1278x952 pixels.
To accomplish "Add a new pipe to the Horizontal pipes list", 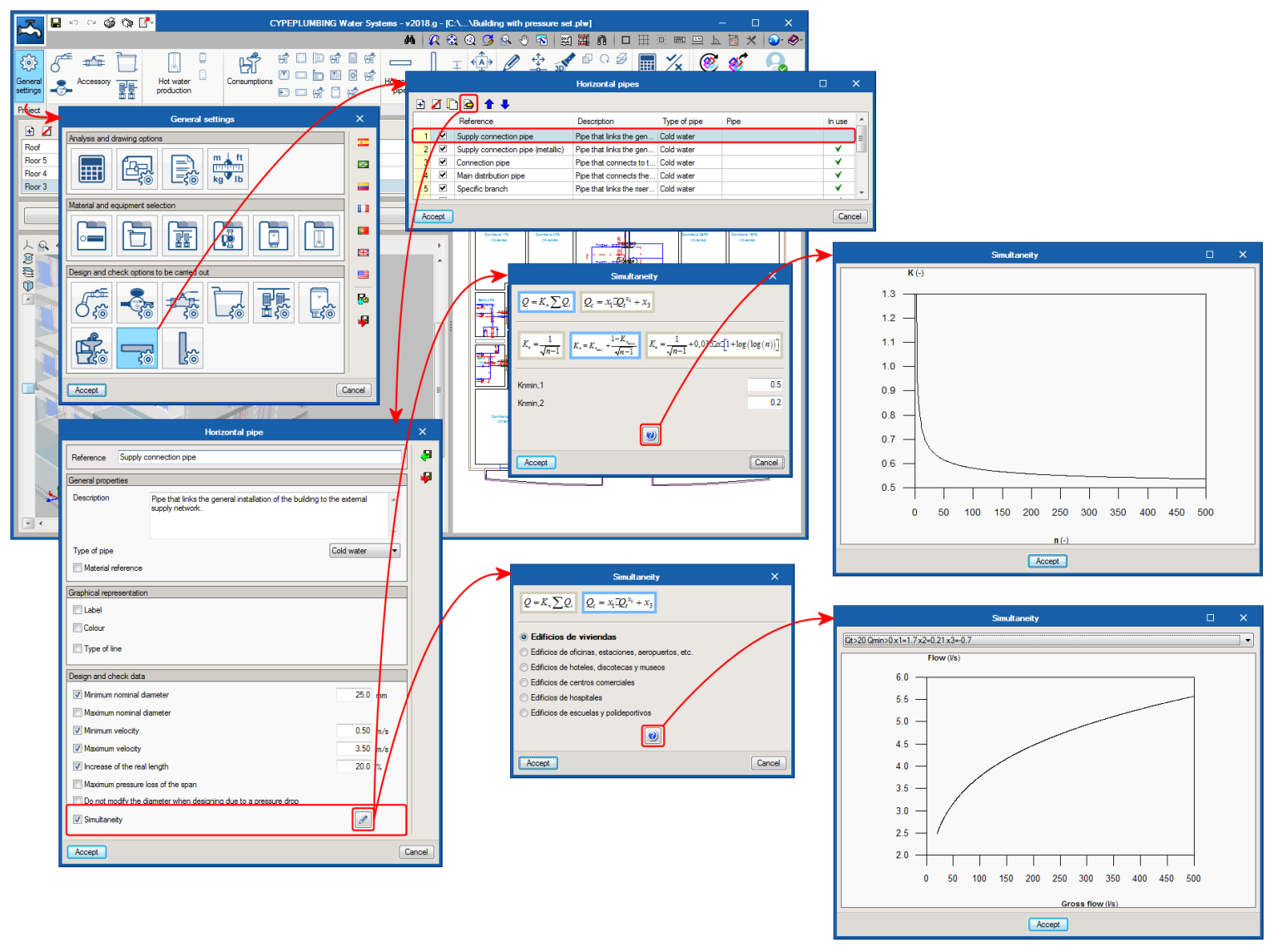I will click(x=420, y=104).
